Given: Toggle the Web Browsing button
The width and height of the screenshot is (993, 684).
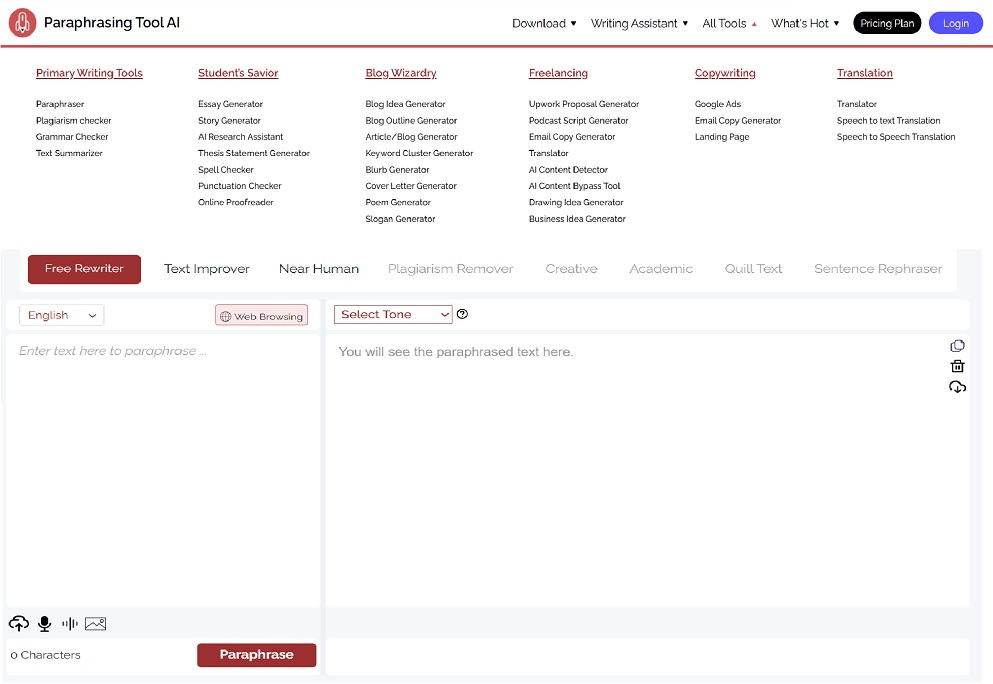Looking at the screenshot, I should (262, 316).
